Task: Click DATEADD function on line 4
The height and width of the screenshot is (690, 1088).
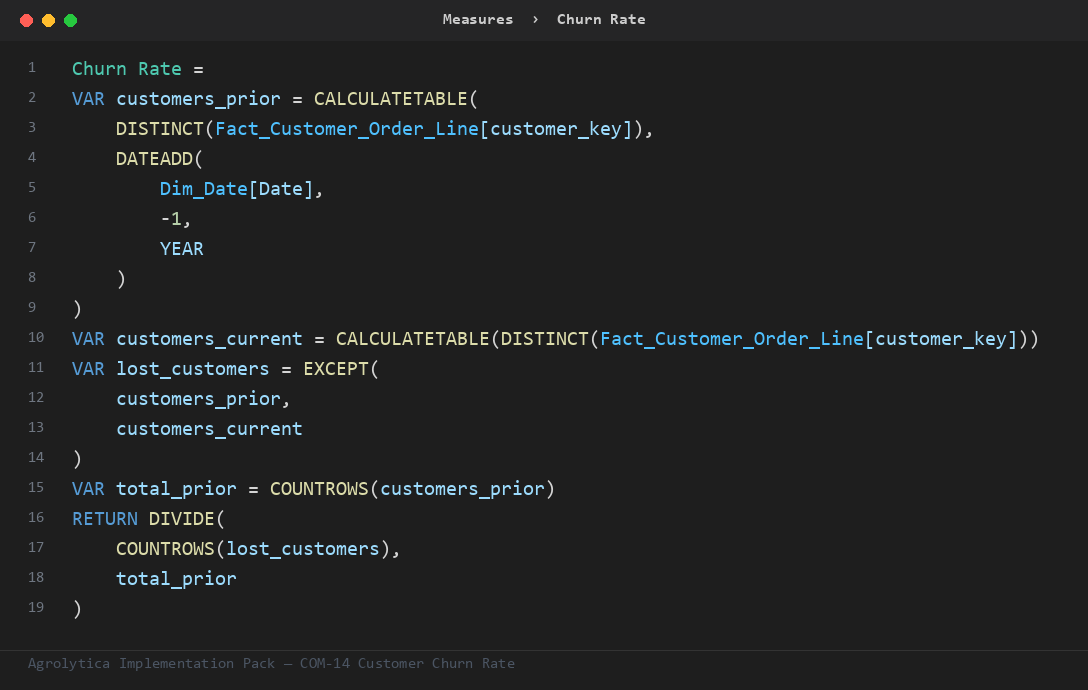Action: coord(154,158)
